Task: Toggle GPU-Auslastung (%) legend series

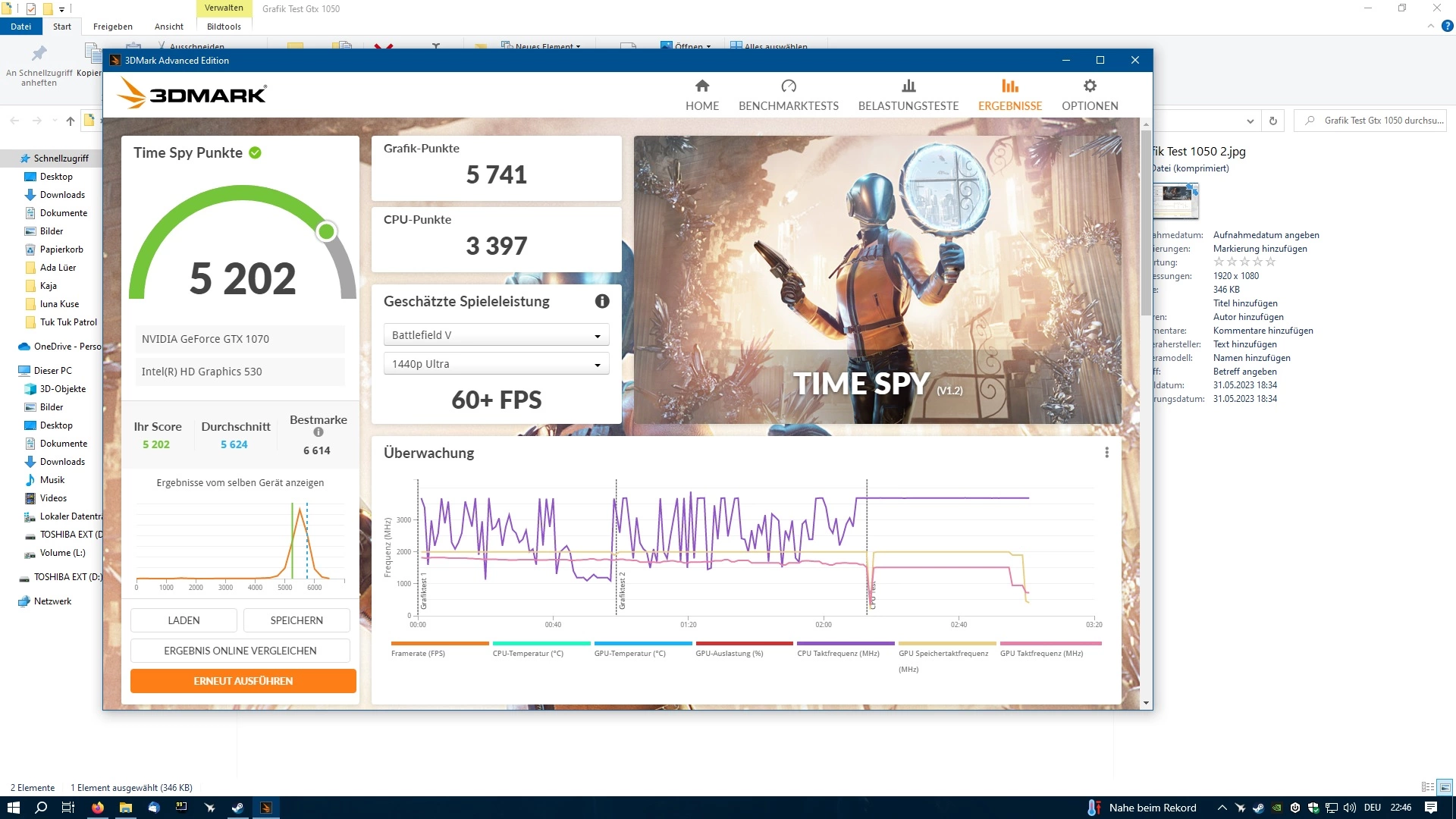Action: (x=745, y=650)
